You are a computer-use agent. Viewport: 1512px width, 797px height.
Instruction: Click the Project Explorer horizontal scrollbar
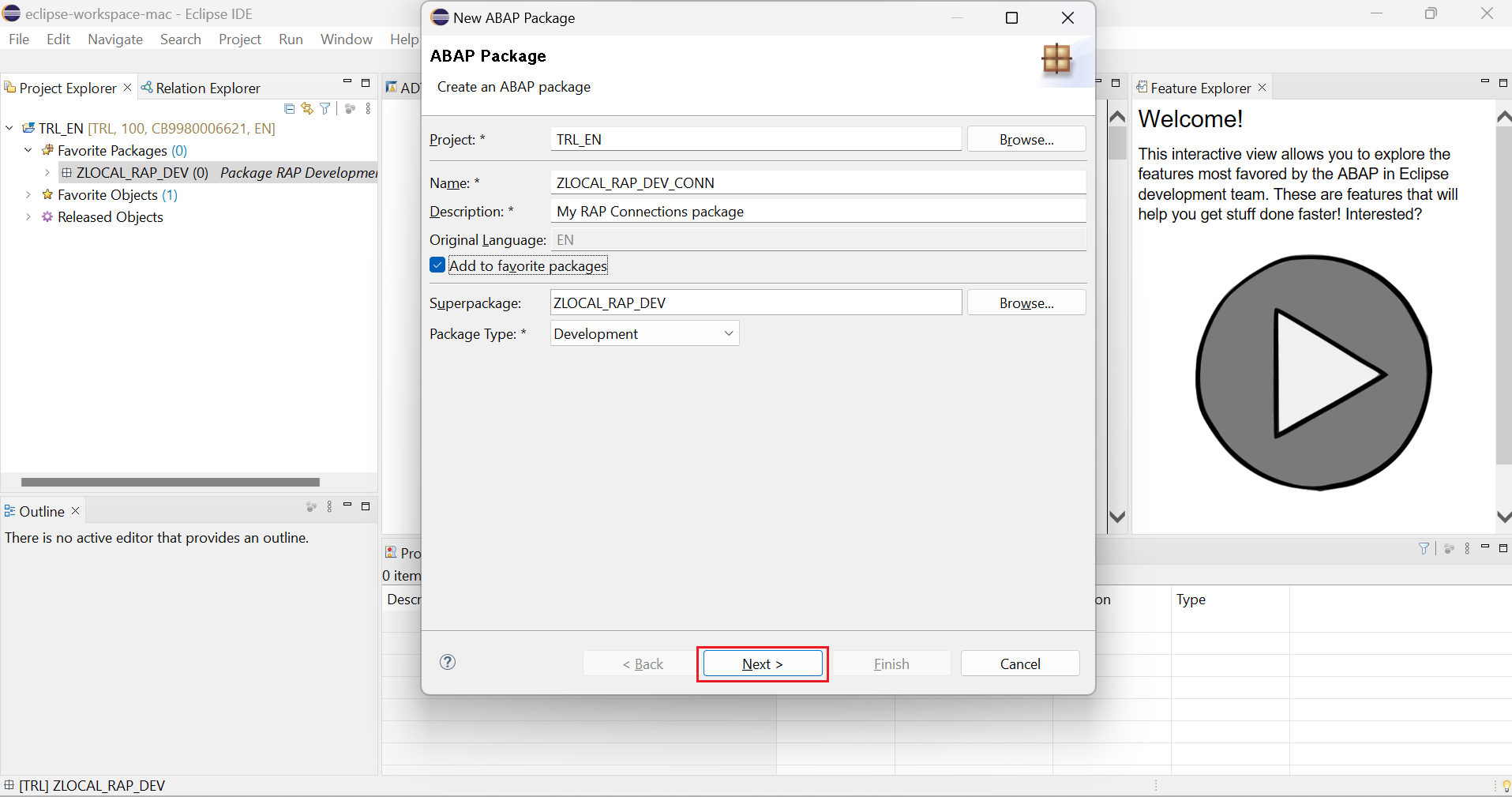pyautogui.click(x=170, y=482)
